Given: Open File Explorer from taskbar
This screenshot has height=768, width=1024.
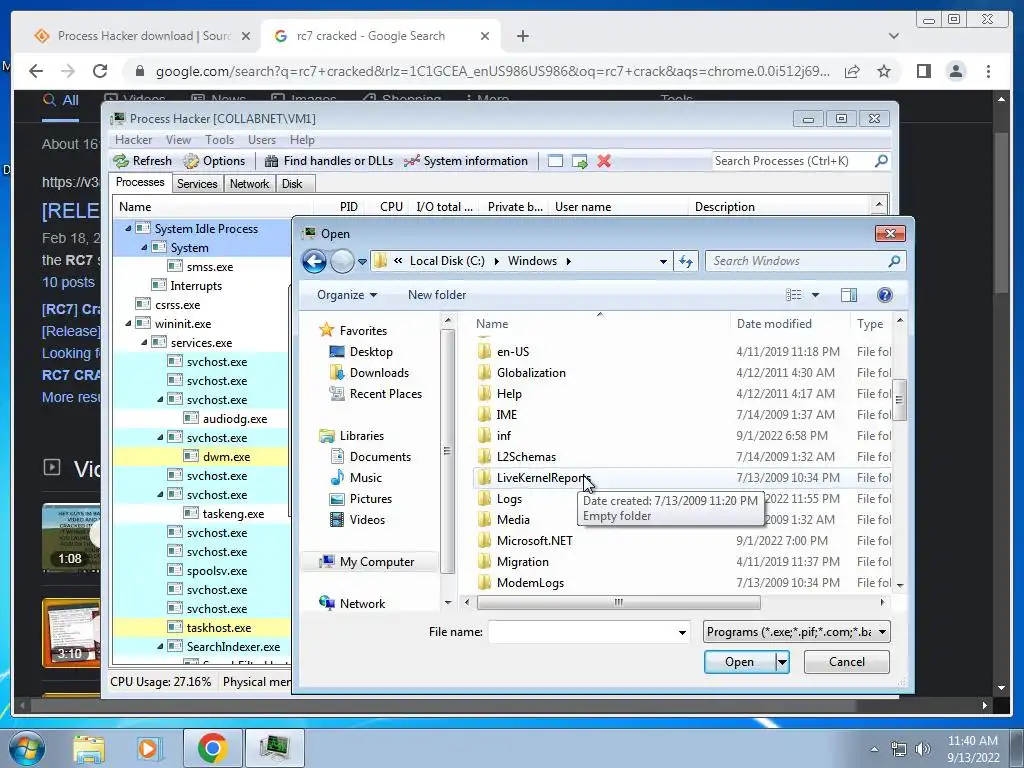Looking at the screenshot, I should coord(89,748).
